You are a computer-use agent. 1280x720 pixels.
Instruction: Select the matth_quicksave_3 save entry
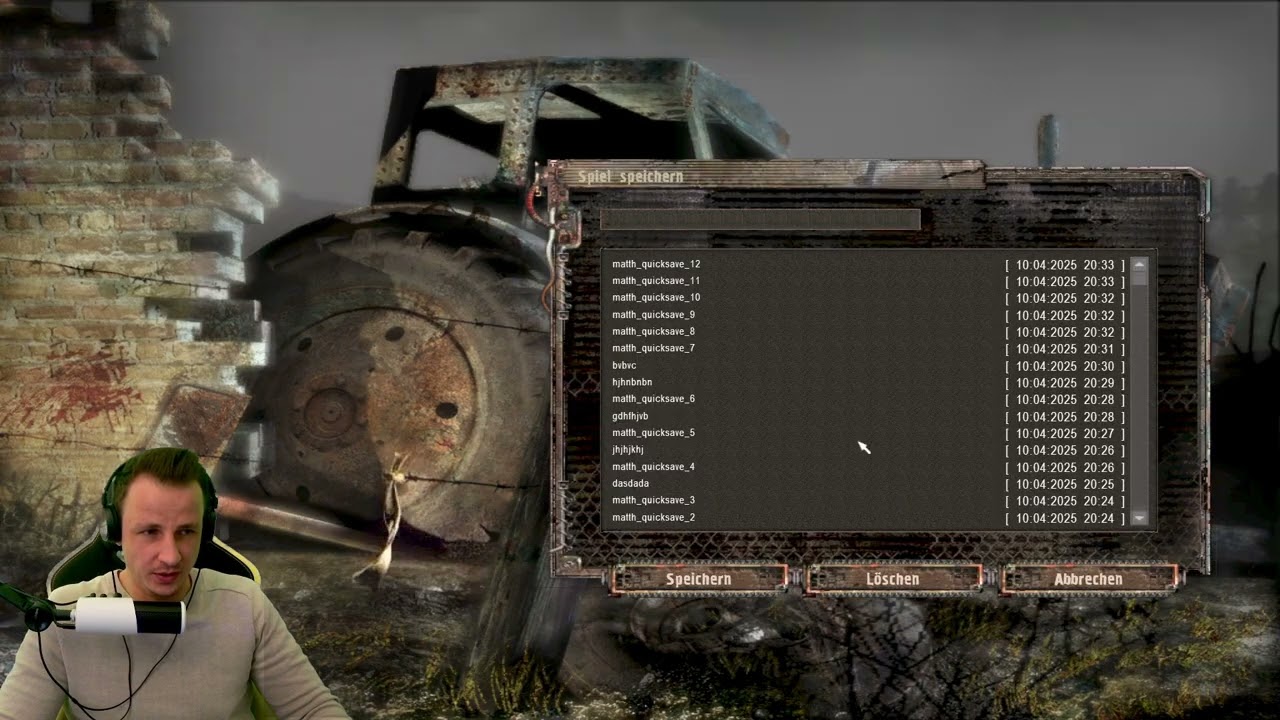click(867, 501)
